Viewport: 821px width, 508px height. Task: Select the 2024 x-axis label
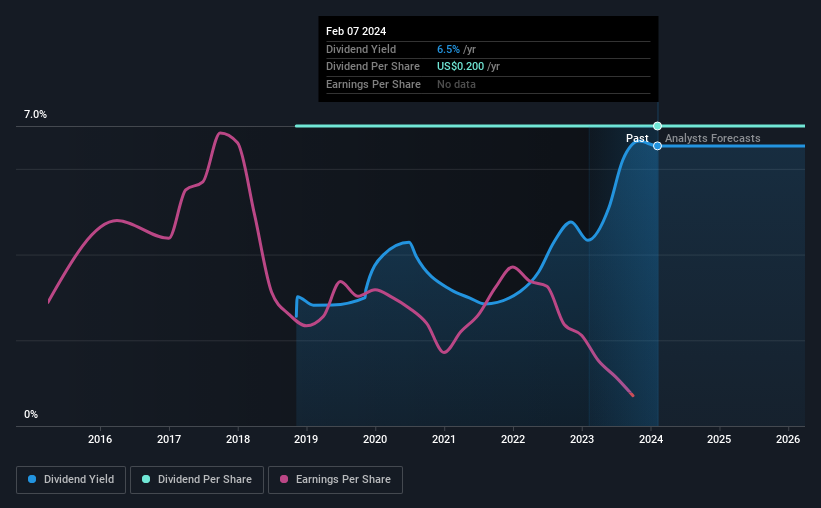(651, 439)
